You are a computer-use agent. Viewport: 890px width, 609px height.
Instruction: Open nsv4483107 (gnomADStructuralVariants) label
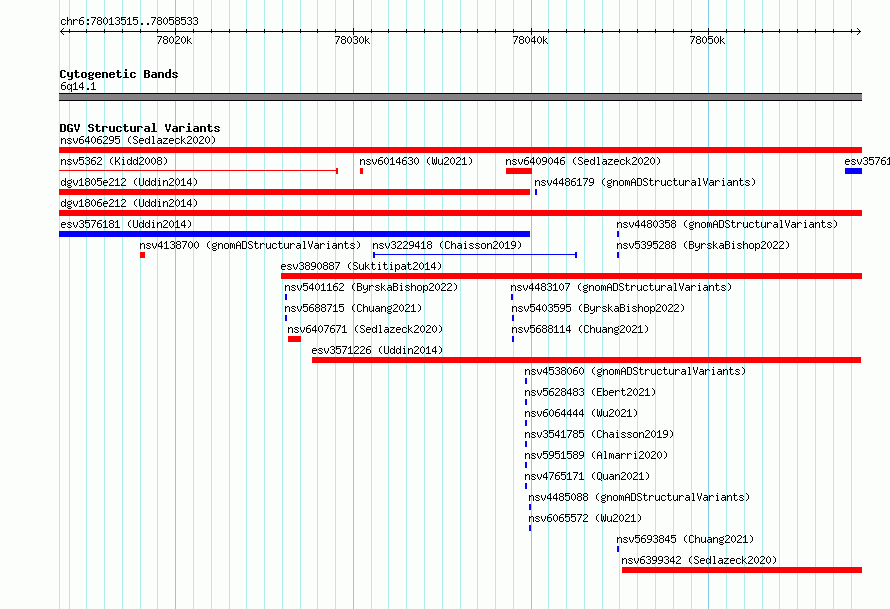click(x=622, y=287)
